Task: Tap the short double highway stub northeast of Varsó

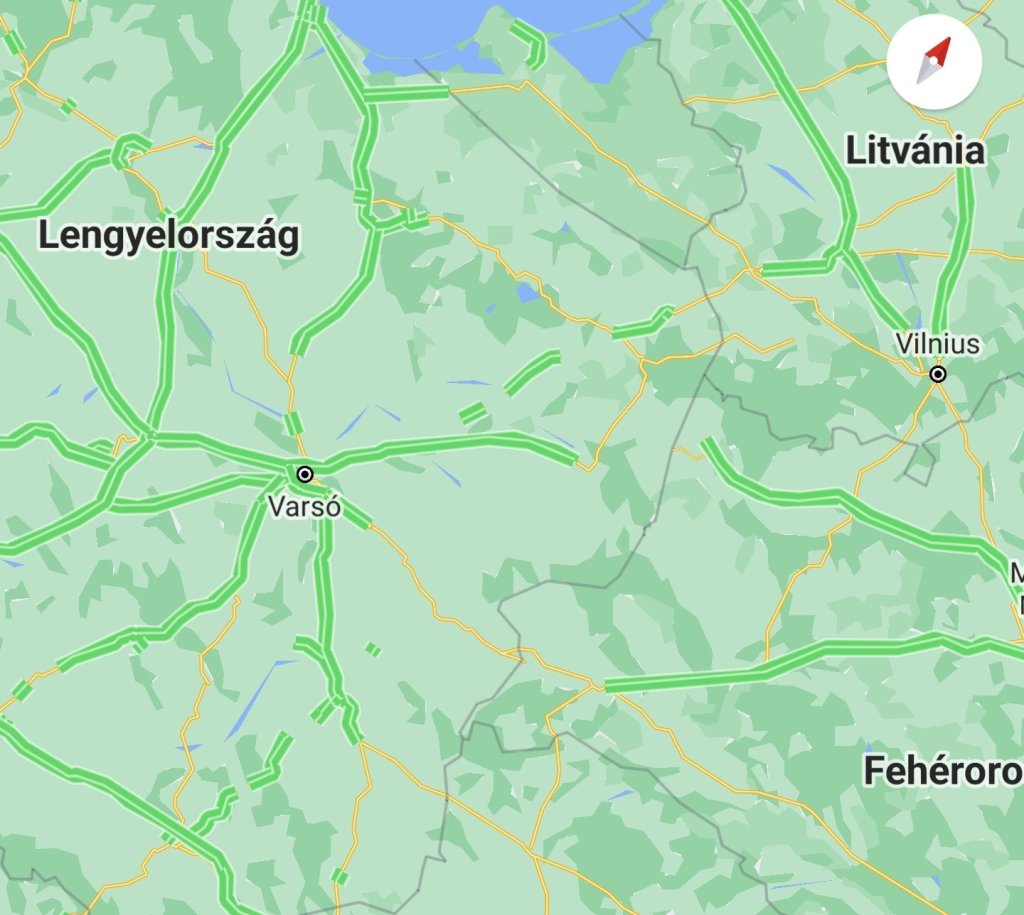Action: (473, 413)
